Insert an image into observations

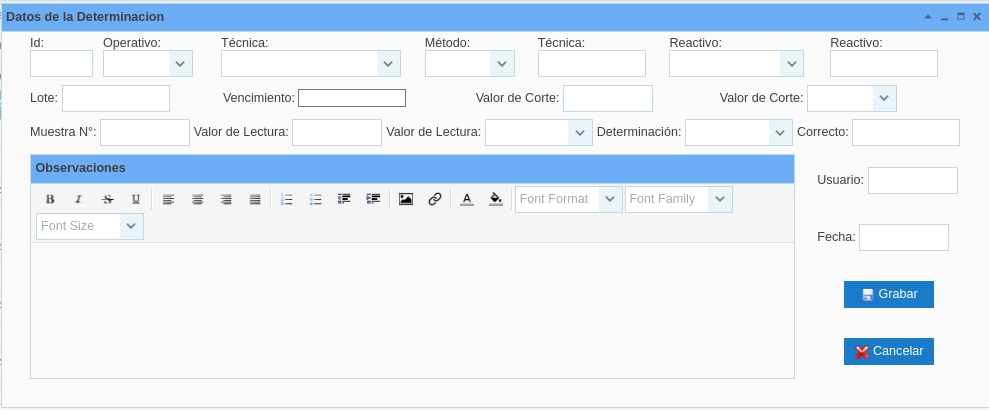tap(406, 199)
